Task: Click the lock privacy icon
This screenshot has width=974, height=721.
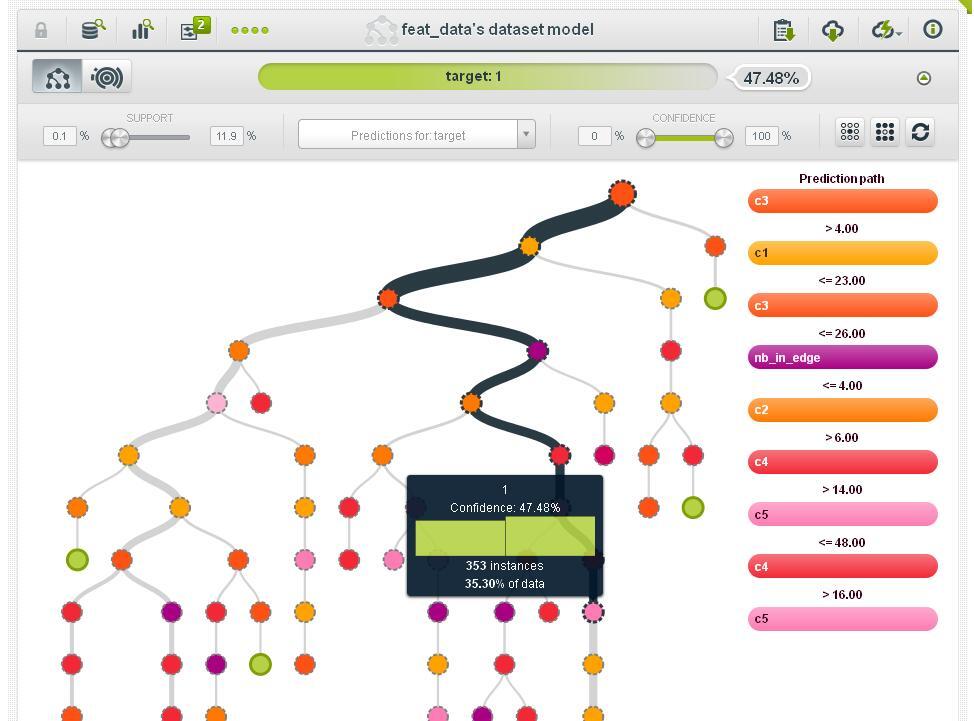Action: pyautogui.click(x=41, y=30)
